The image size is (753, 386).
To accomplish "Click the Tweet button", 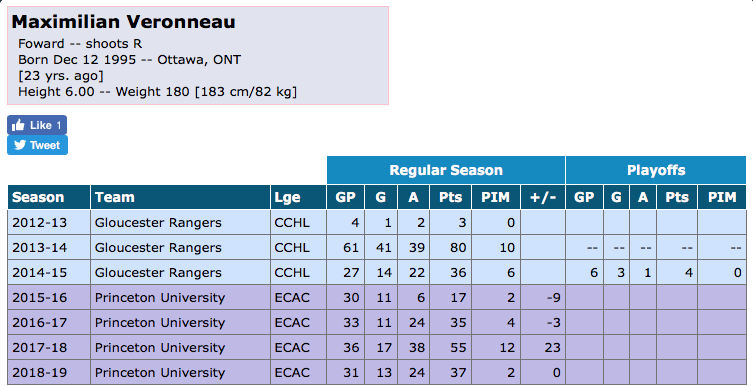I will (x=37, y=145).
